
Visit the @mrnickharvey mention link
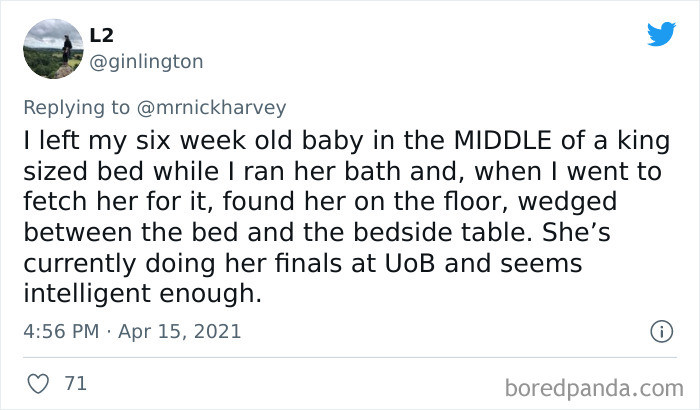point(211,108)
